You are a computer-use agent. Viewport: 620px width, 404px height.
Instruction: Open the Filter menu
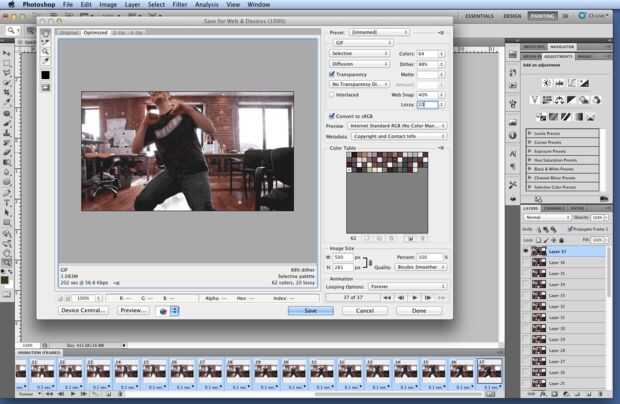(x=180, y=5)
